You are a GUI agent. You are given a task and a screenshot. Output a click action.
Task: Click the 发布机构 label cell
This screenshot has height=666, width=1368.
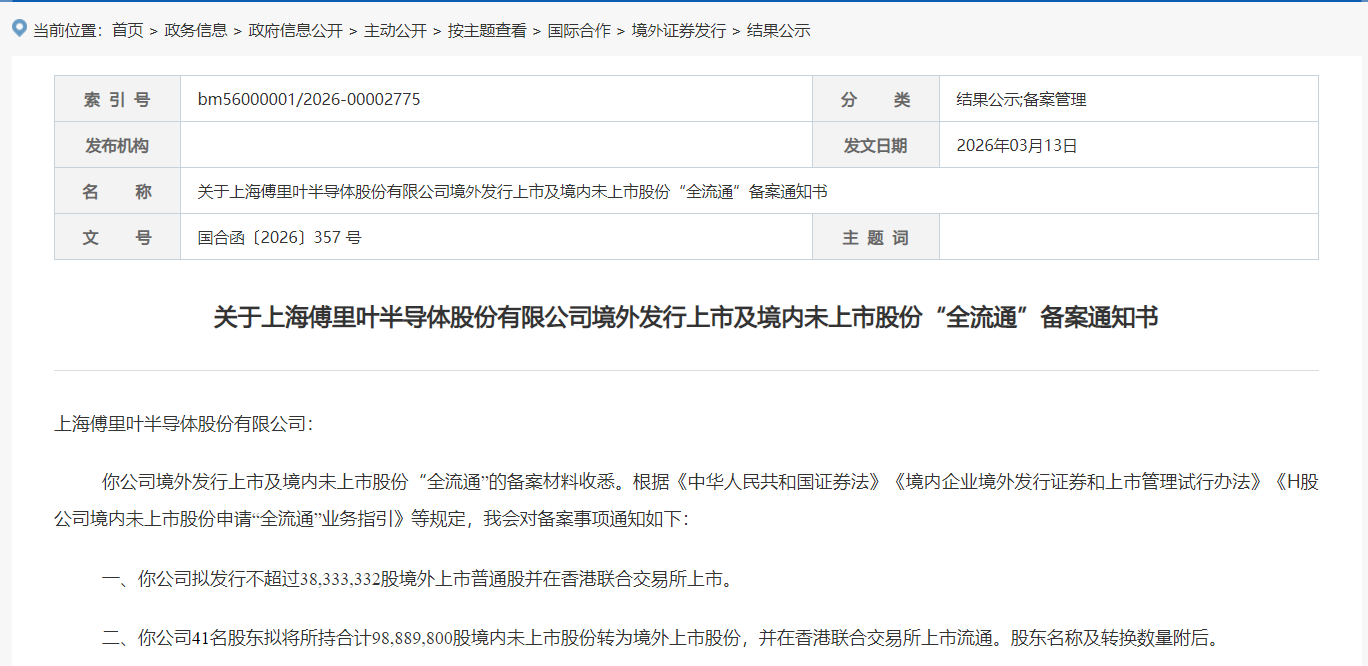coord(117,145)
